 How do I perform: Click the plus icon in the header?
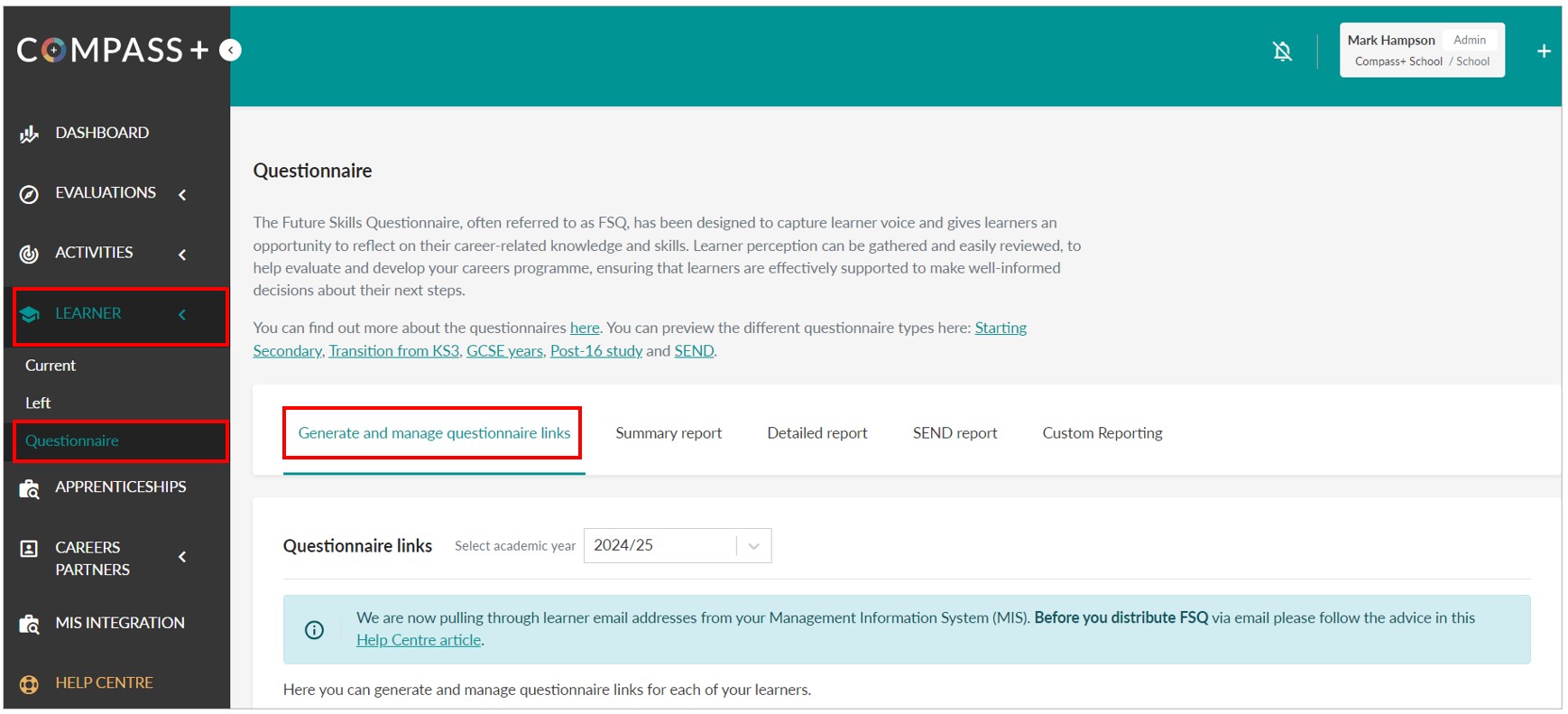[1544, 51]
